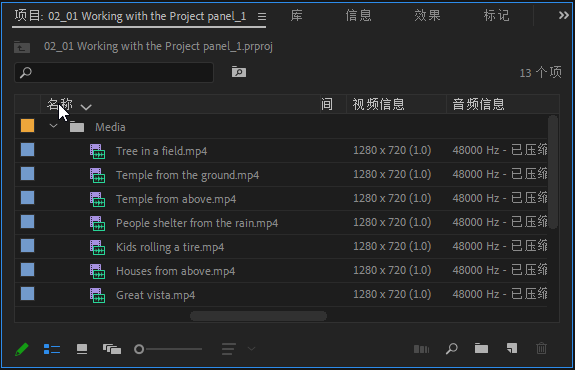Click the clip icon of Temple from the ground.mp4
This screenshot has height=370, width=575.
[x=98, y=175]
